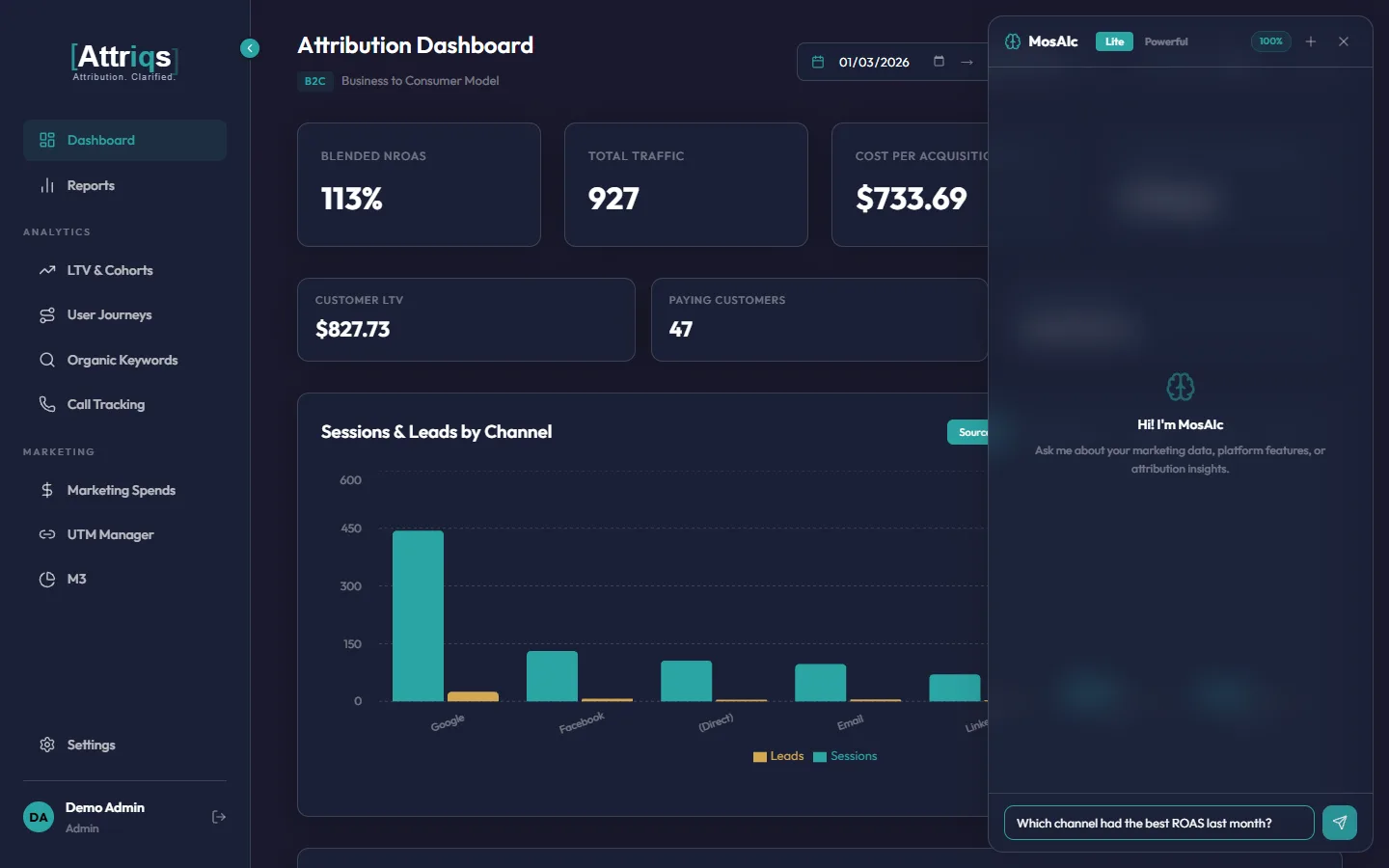Viewport: 1389px width, 868px height.
Task: Open Settings via the gear icon
Action: 46,745
